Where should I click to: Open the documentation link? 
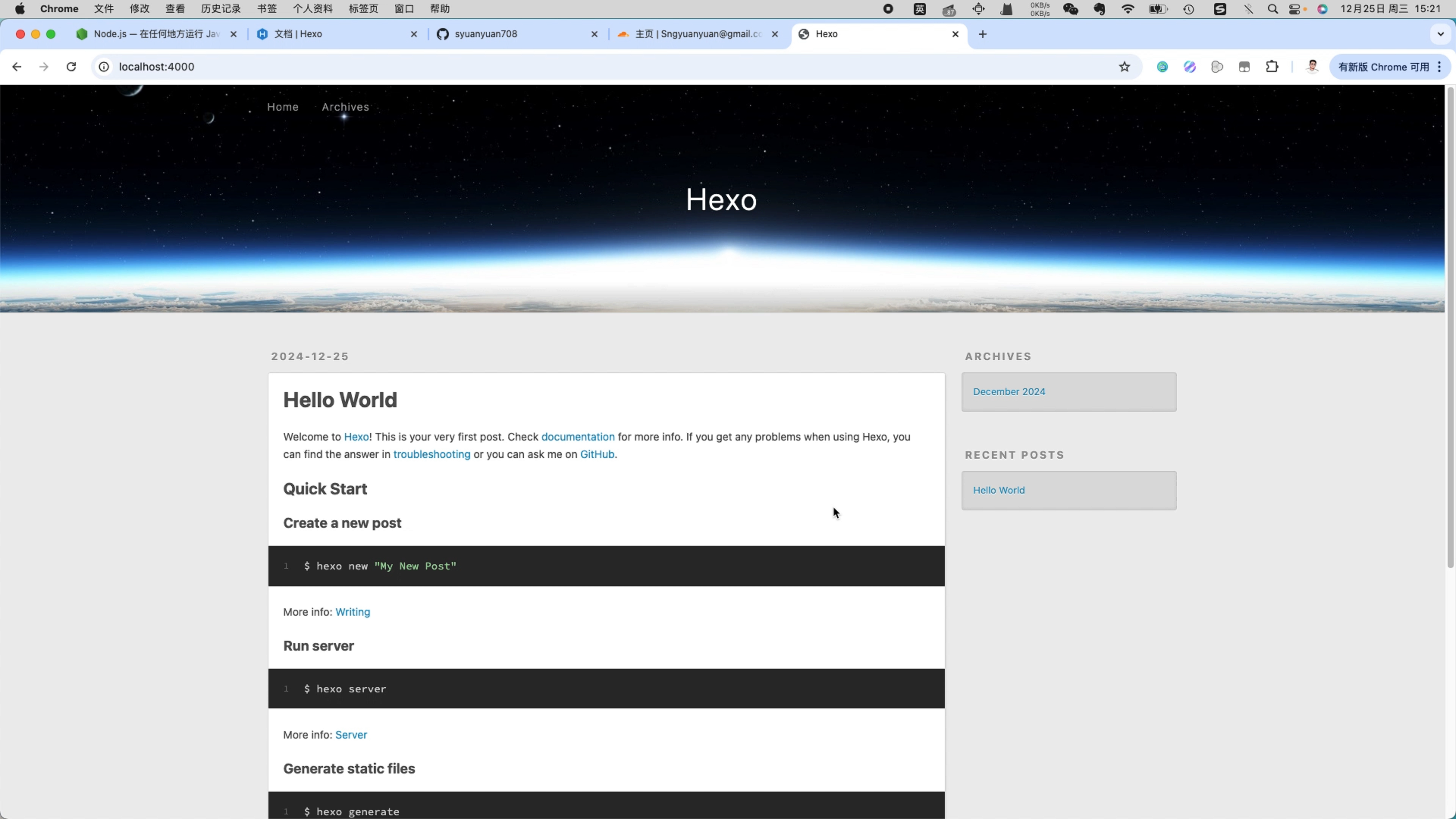577,437
